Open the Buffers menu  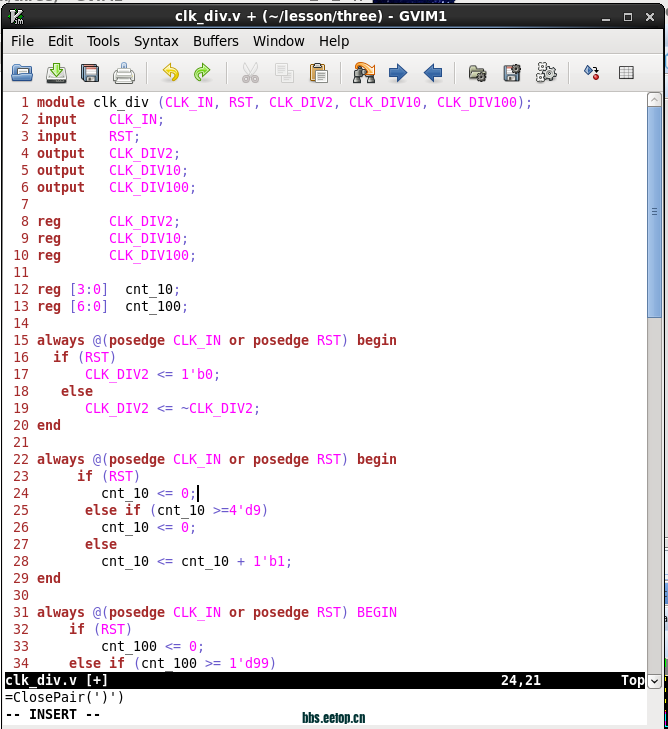tap(216, 41)
